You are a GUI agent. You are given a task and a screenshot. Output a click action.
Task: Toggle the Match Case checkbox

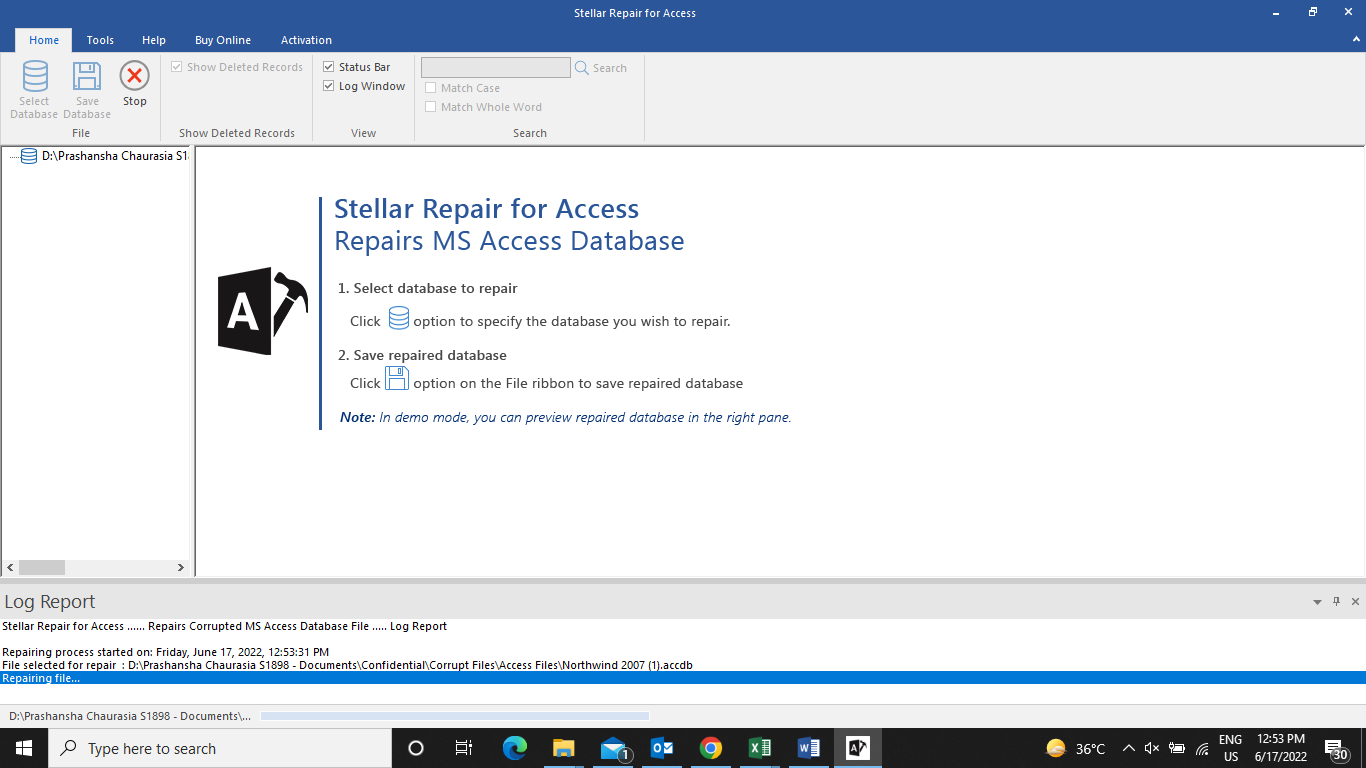click(430, 88)
